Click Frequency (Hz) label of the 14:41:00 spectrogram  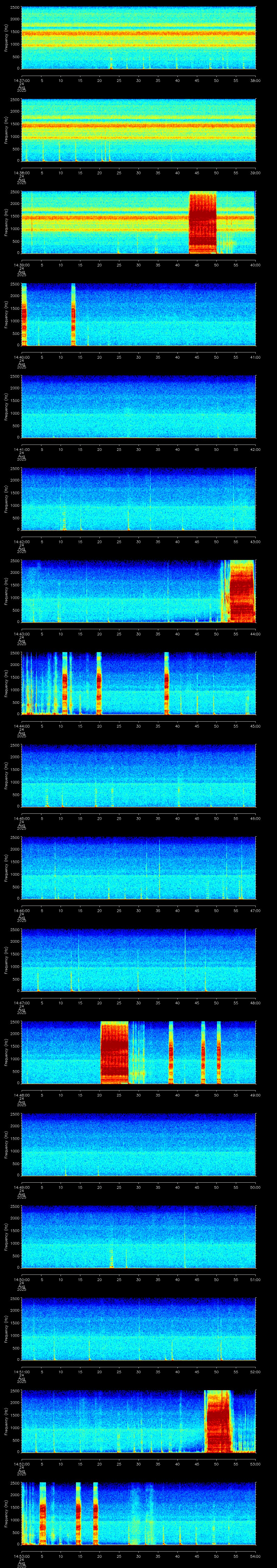pos(6,407)
